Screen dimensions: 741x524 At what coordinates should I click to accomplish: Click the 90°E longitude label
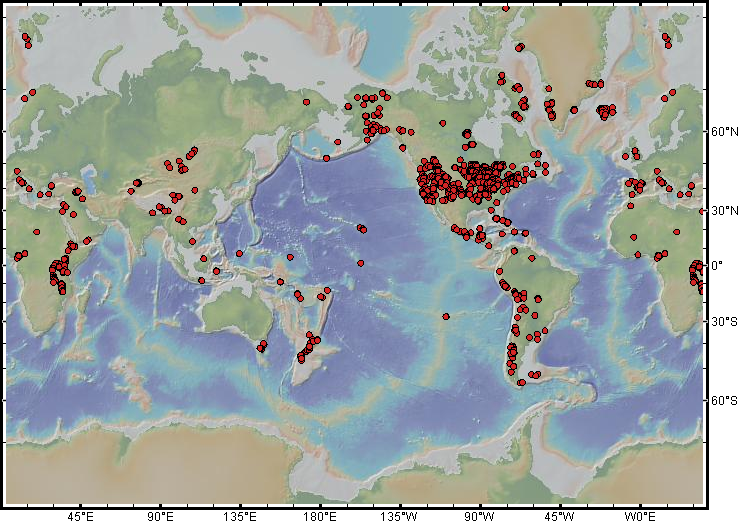[161, 517]
